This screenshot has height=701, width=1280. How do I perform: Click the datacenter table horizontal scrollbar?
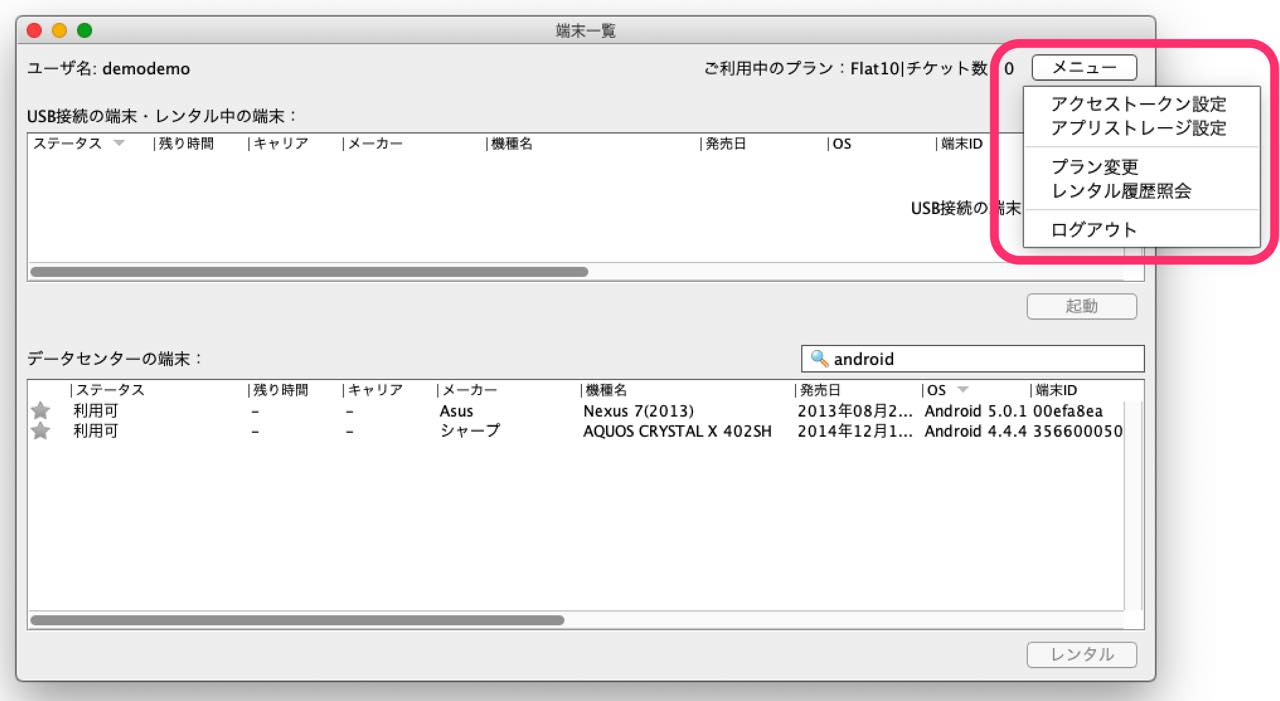click(x=297, y=620)
